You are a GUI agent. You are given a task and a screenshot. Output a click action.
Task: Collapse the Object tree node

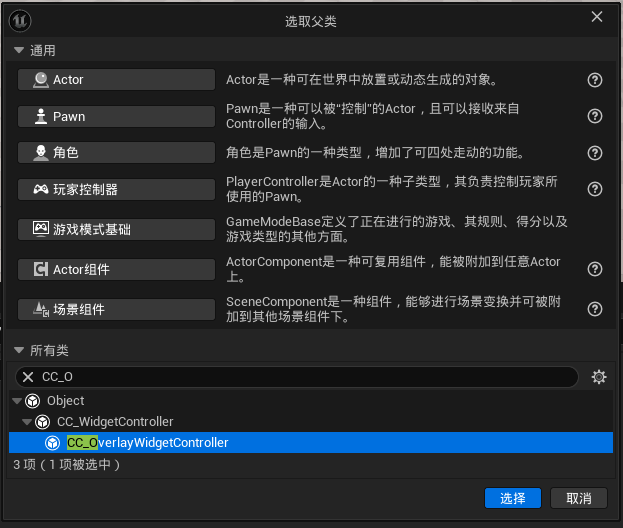pyautogui.click(x=17, y=401)
